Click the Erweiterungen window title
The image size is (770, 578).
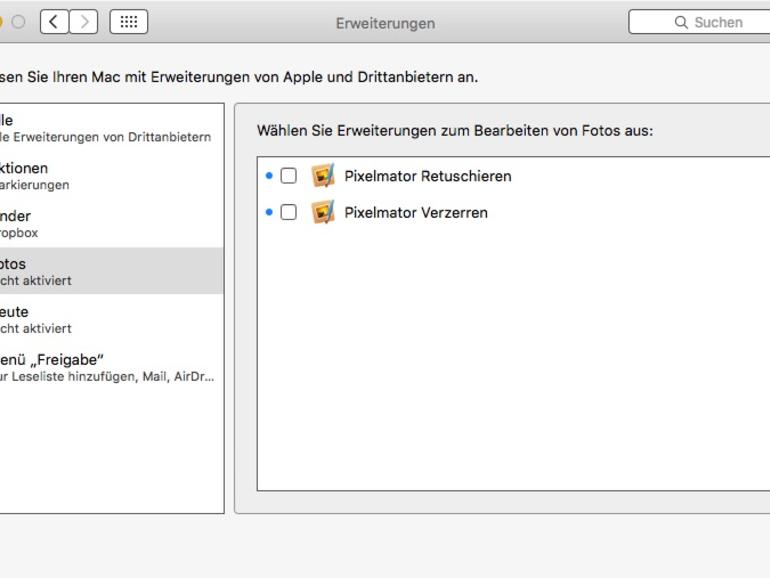(x=385, y=23)
